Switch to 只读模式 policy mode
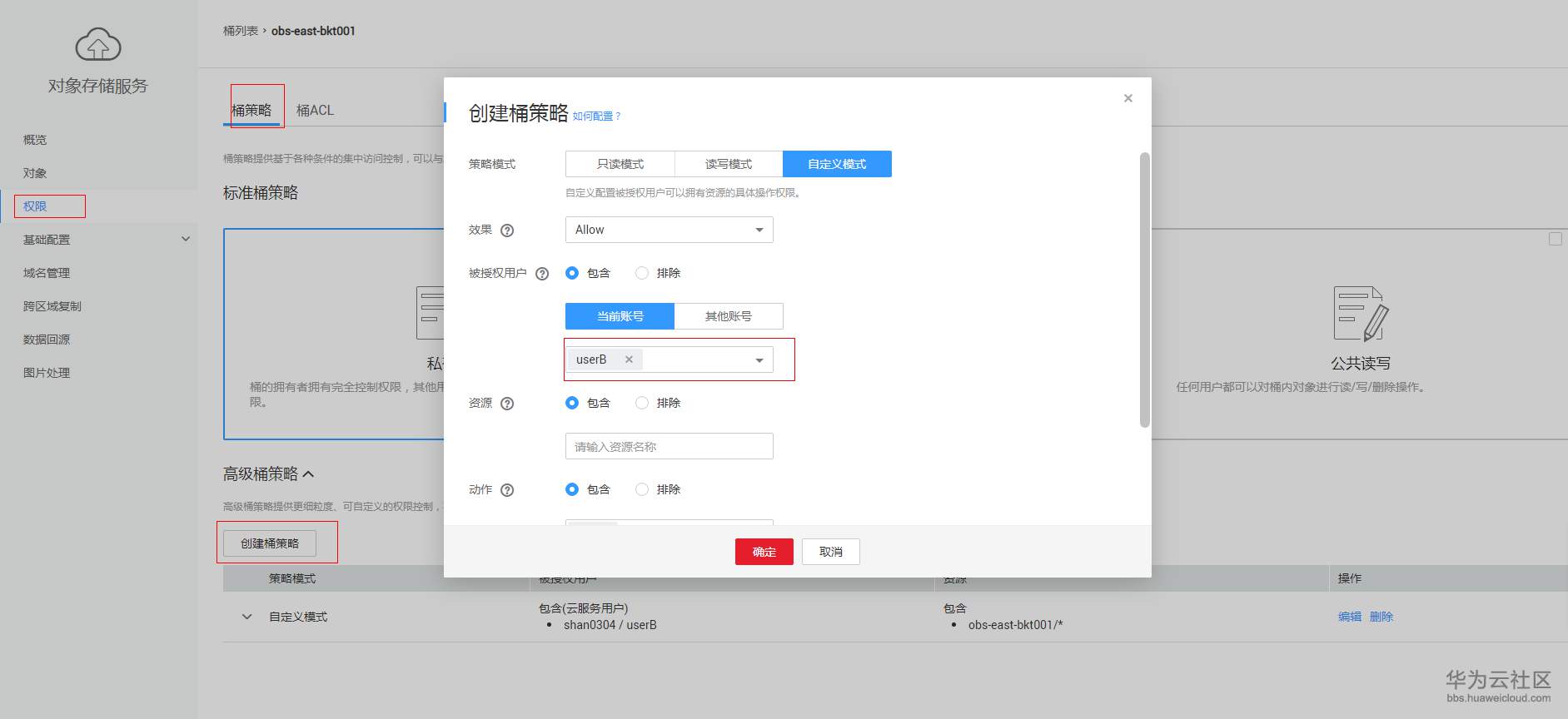The width and height of the screenshot is (1568, 719). (x=620, y=164)
